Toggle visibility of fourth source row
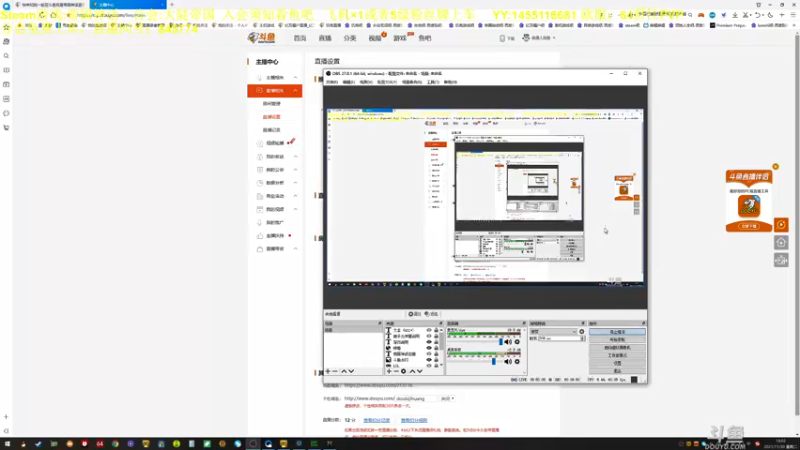 click(429, 348)
